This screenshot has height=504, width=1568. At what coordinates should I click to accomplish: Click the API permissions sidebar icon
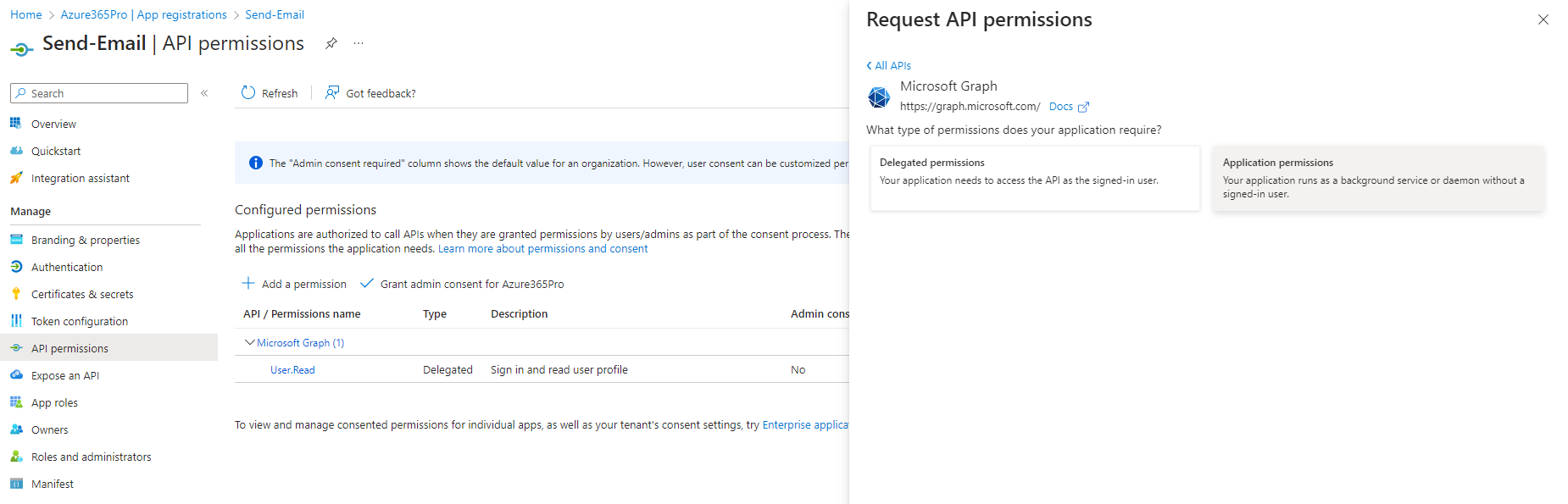16,348
